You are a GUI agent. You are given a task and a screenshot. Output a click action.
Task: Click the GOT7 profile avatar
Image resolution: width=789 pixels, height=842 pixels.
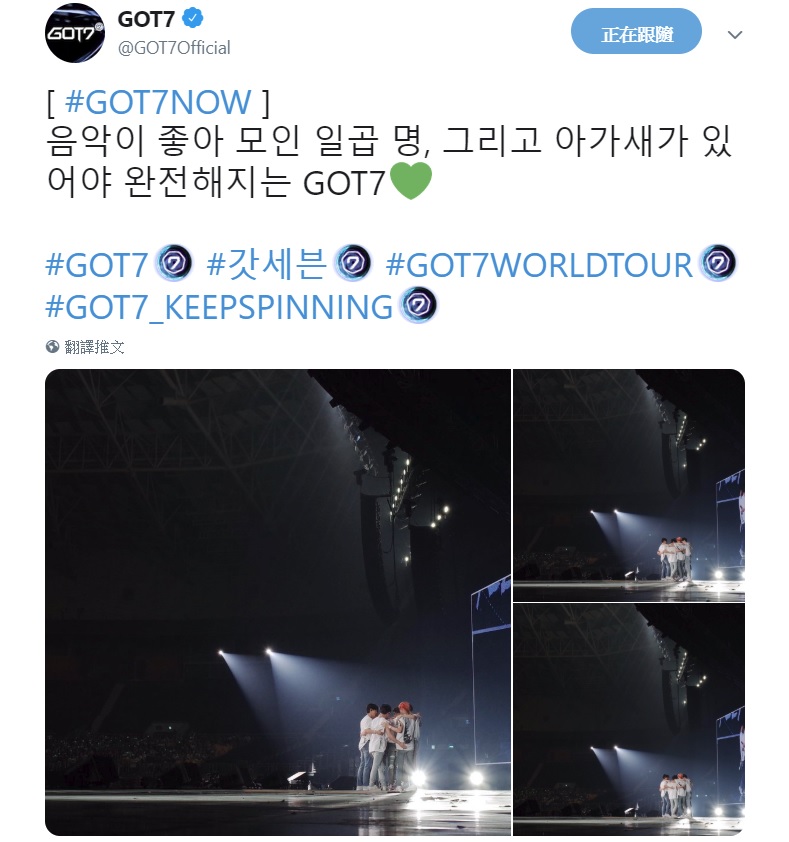[75, 33]
